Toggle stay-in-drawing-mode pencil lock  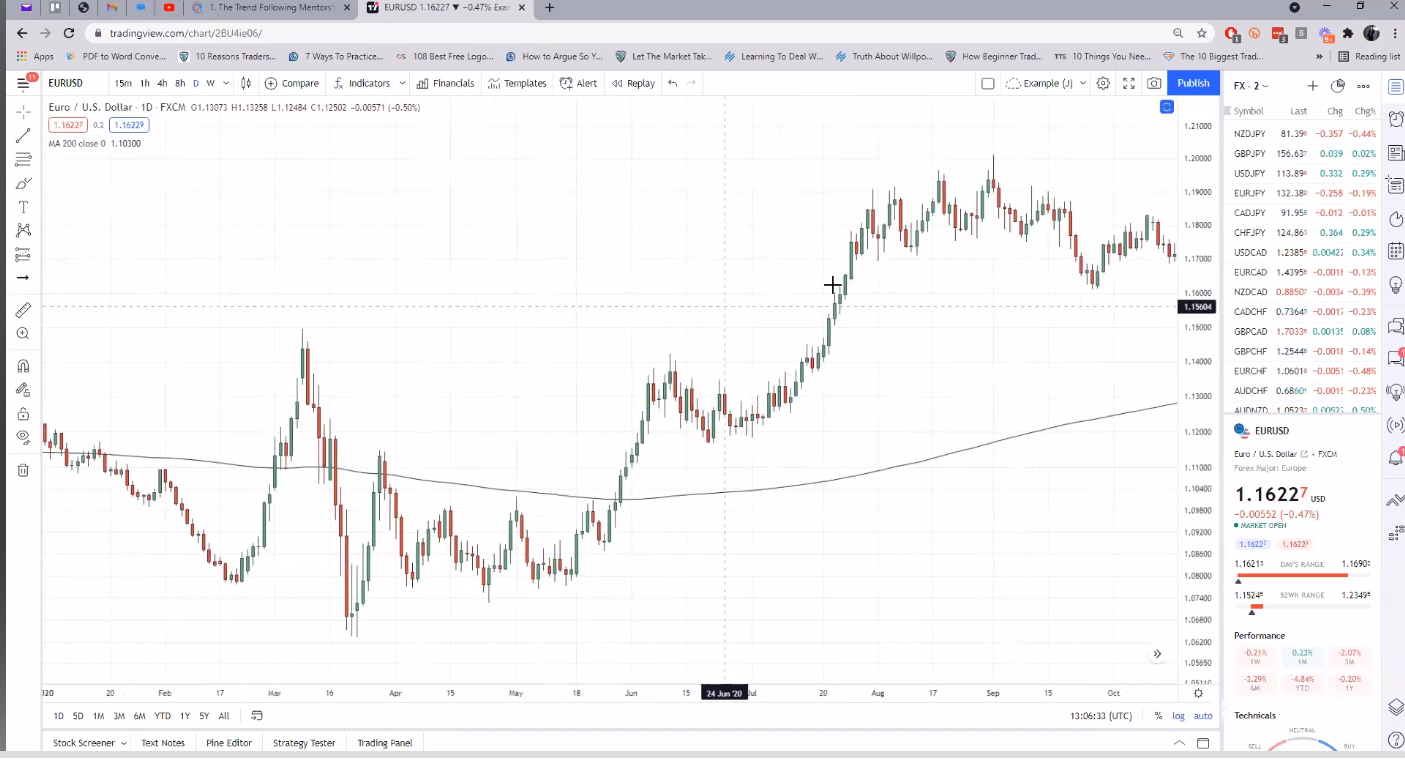(x=23, y=390)
